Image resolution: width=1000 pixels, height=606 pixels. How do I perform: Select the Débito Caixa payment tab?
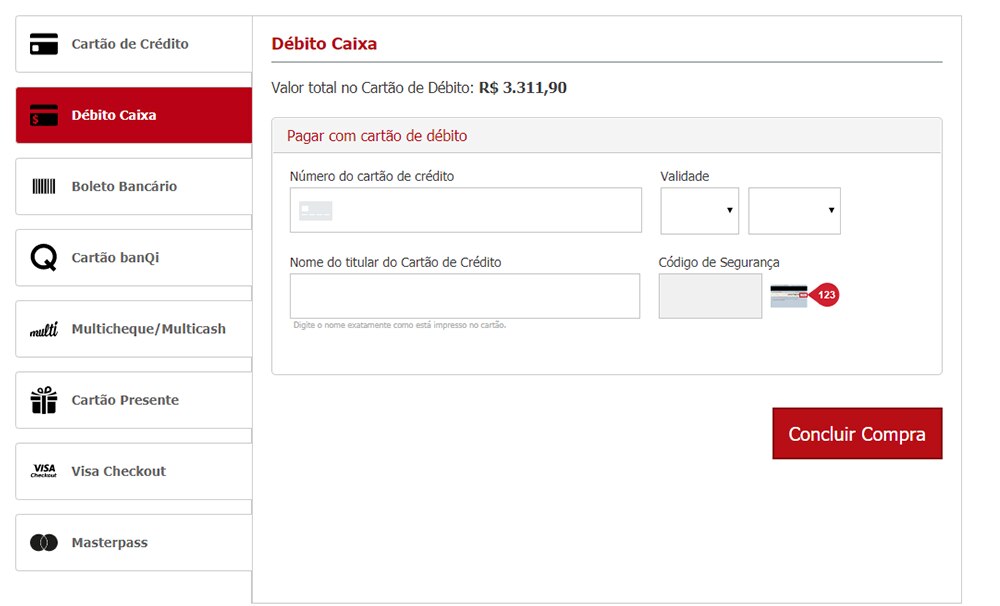tap(134, 115)
